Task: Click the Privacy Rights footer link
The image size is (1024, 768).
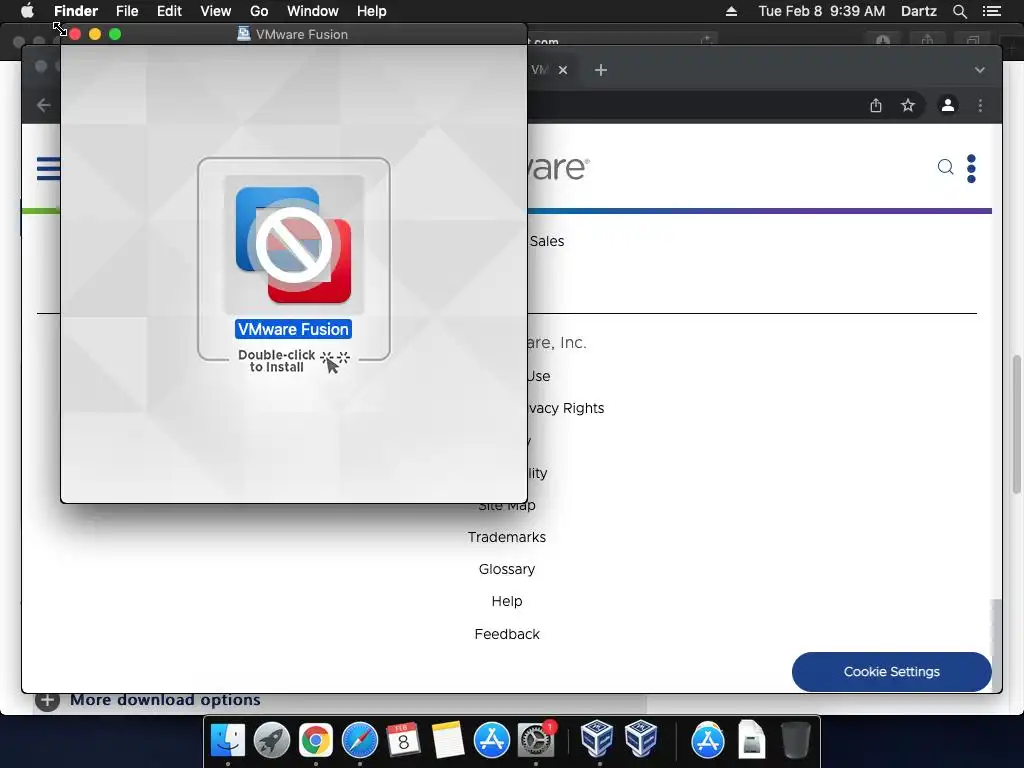Action: 566,408
